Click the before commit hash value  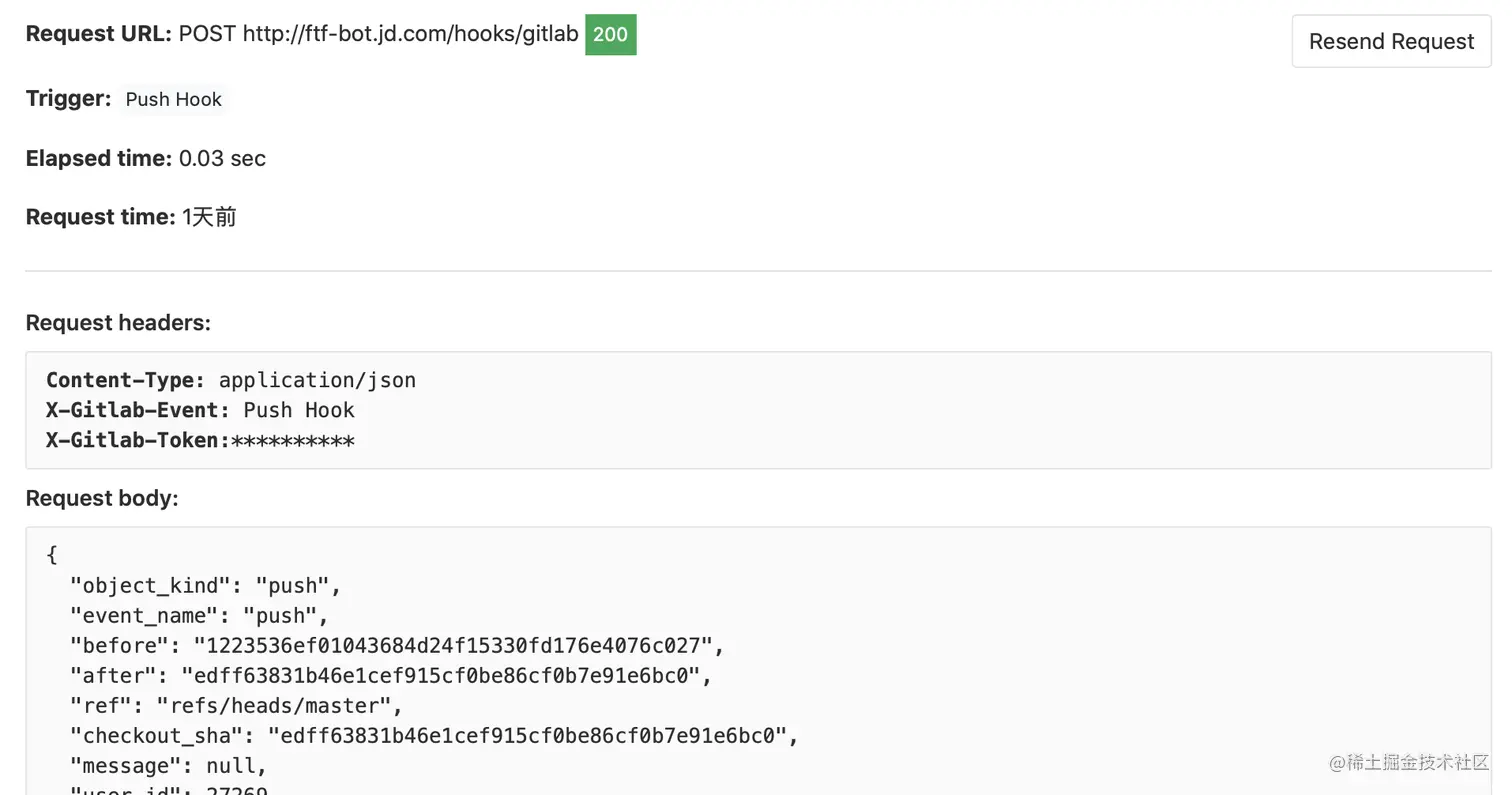(452, 645)
